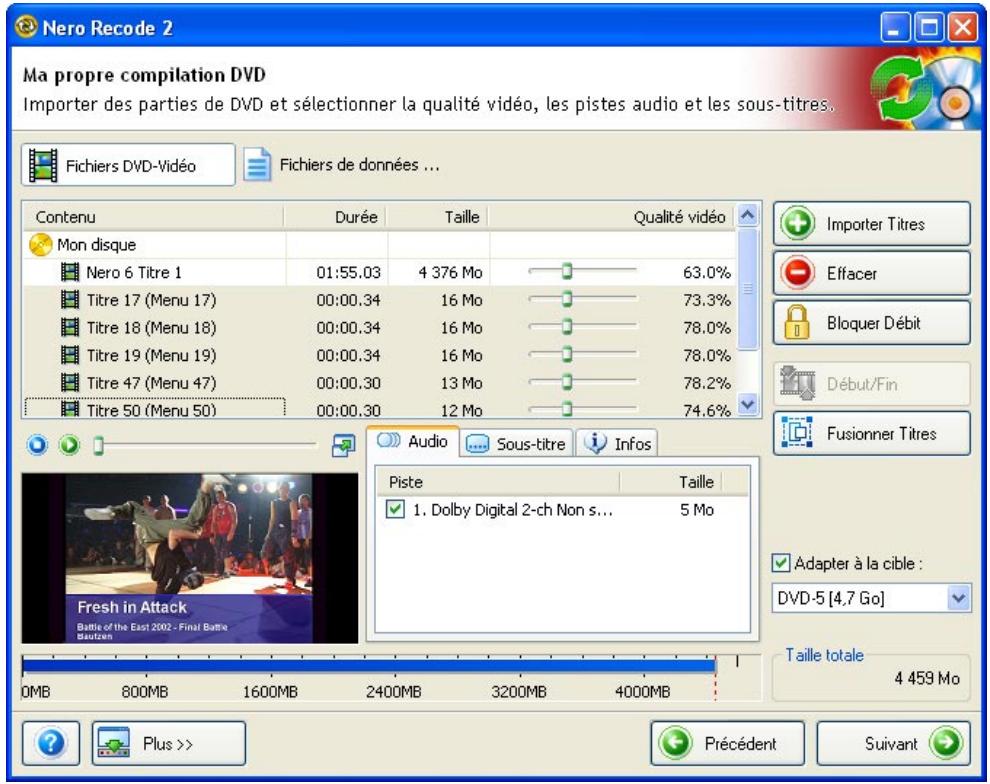The image size is (990, 784).
Task: Select the Nero 6 Titre 1 row
Action: [x=379, y=272]
